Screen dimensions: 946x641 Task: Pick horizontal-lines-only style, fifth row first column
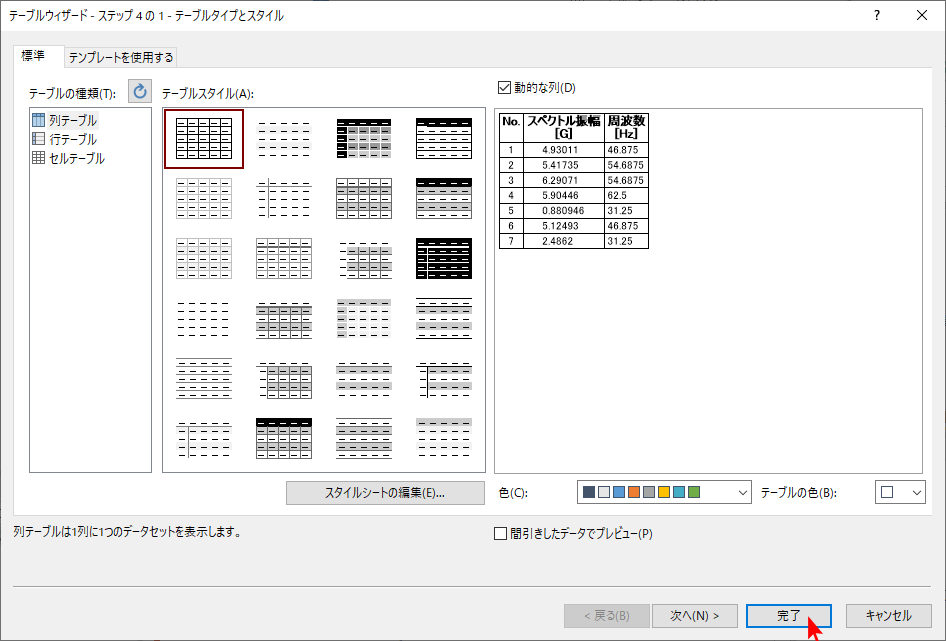(x=204, y=378)
